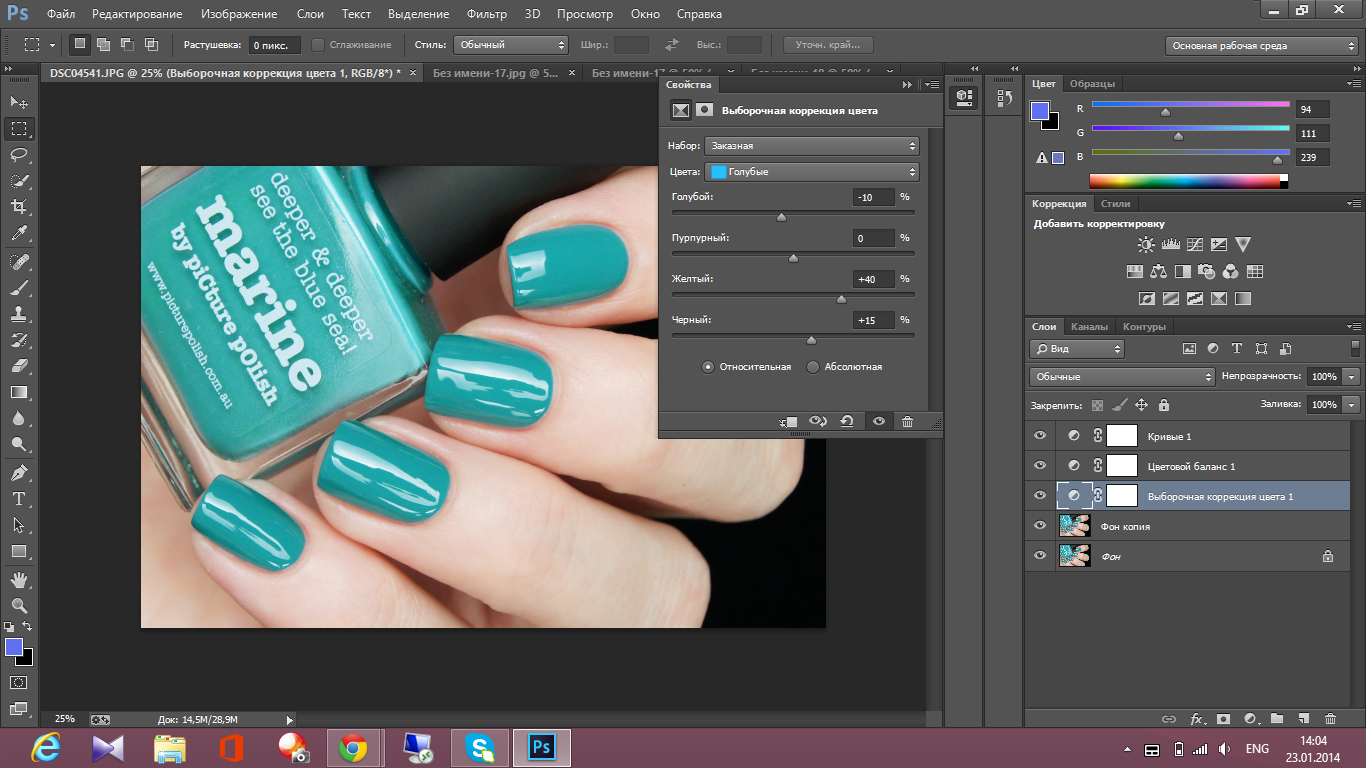This screenshot has width=1366, height=768.
Task: Switch to the Образцы tab
Action: 1092,84
